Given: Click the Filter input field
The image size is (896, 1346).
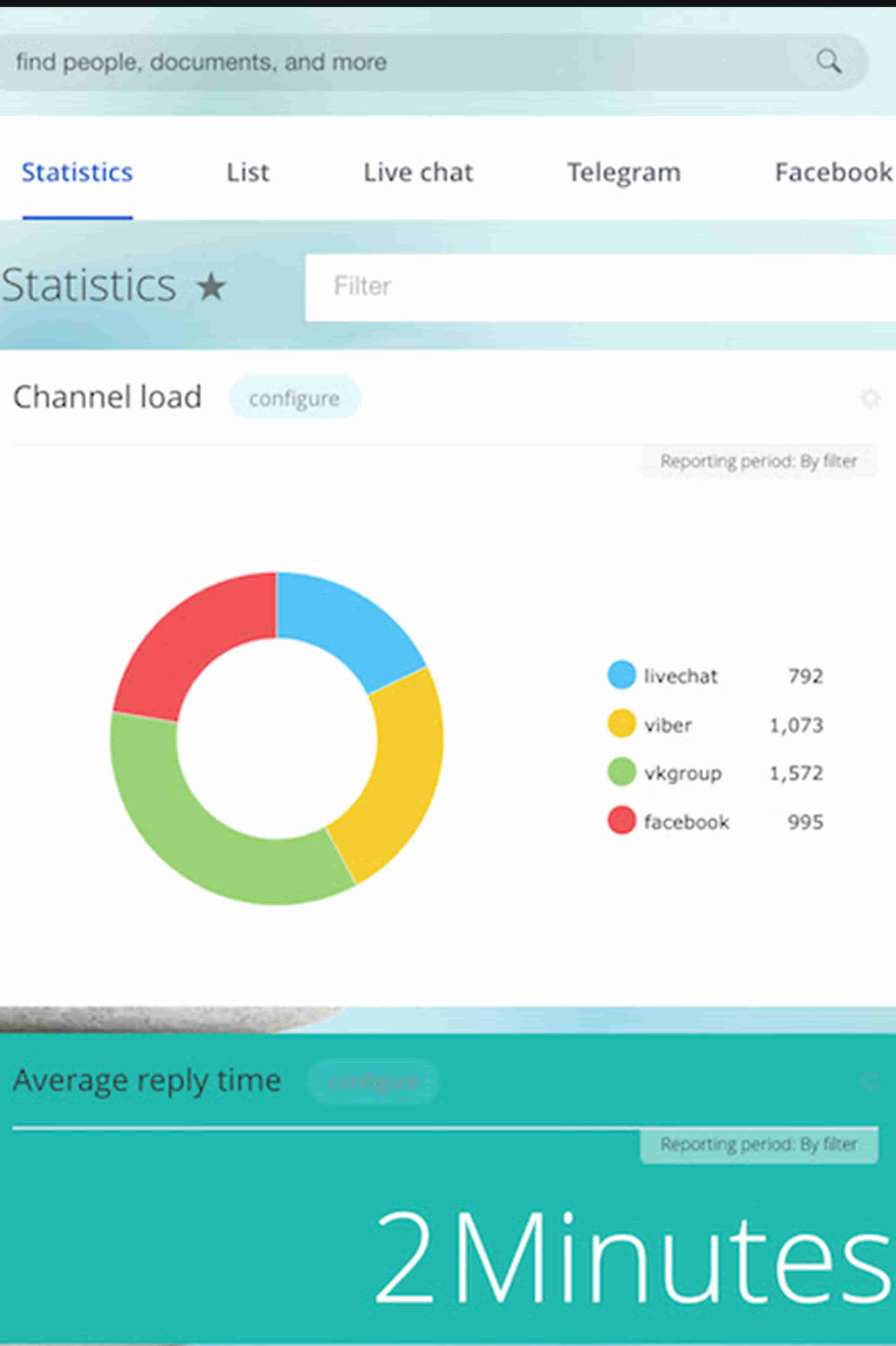Looking at the screenshot, I should click(601, 287).
